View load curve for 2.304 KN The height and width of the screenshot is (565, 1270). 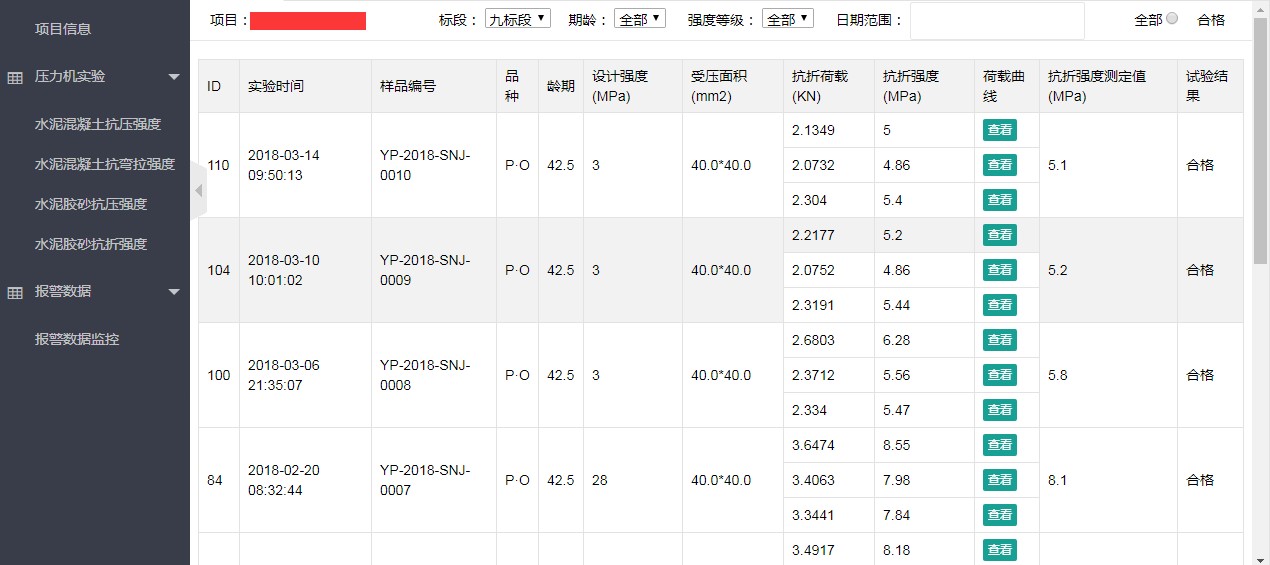point(1000,200)
